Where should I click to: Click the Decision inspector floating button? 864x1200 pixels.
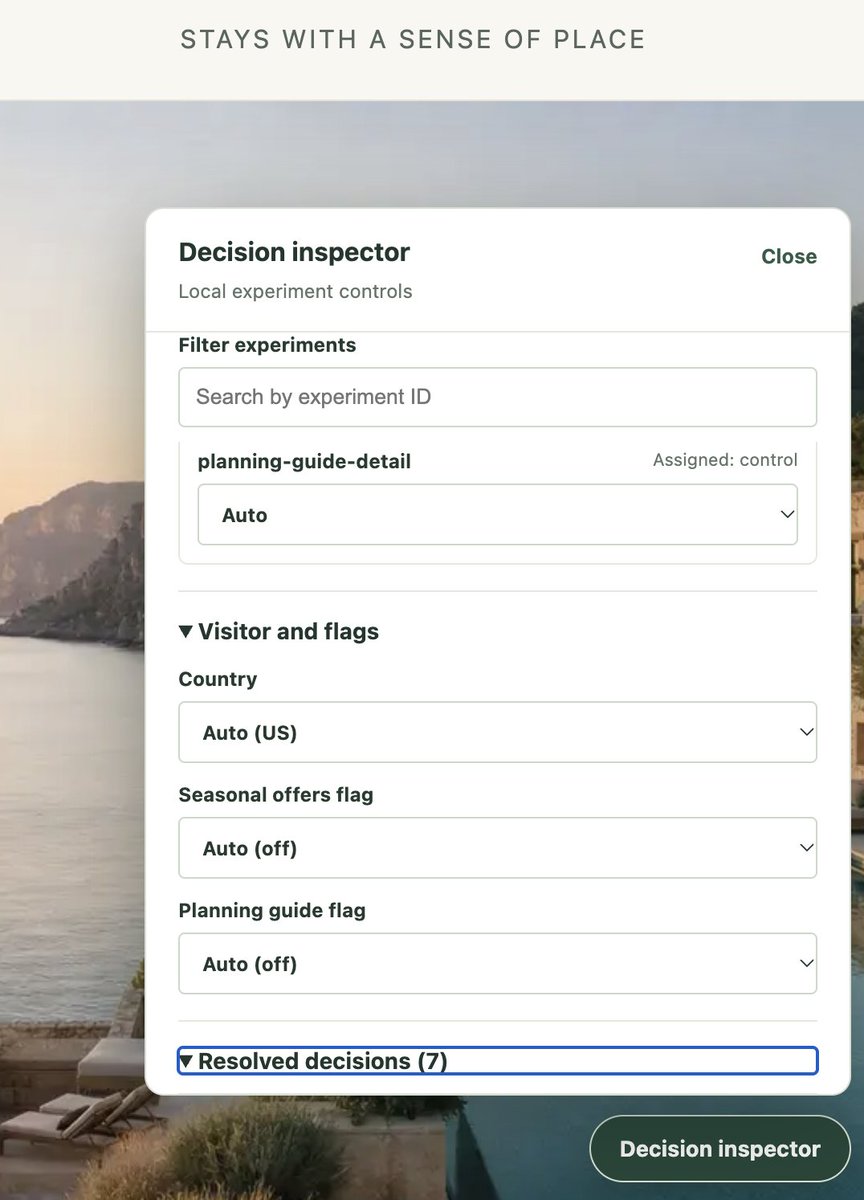[720, 1149]
